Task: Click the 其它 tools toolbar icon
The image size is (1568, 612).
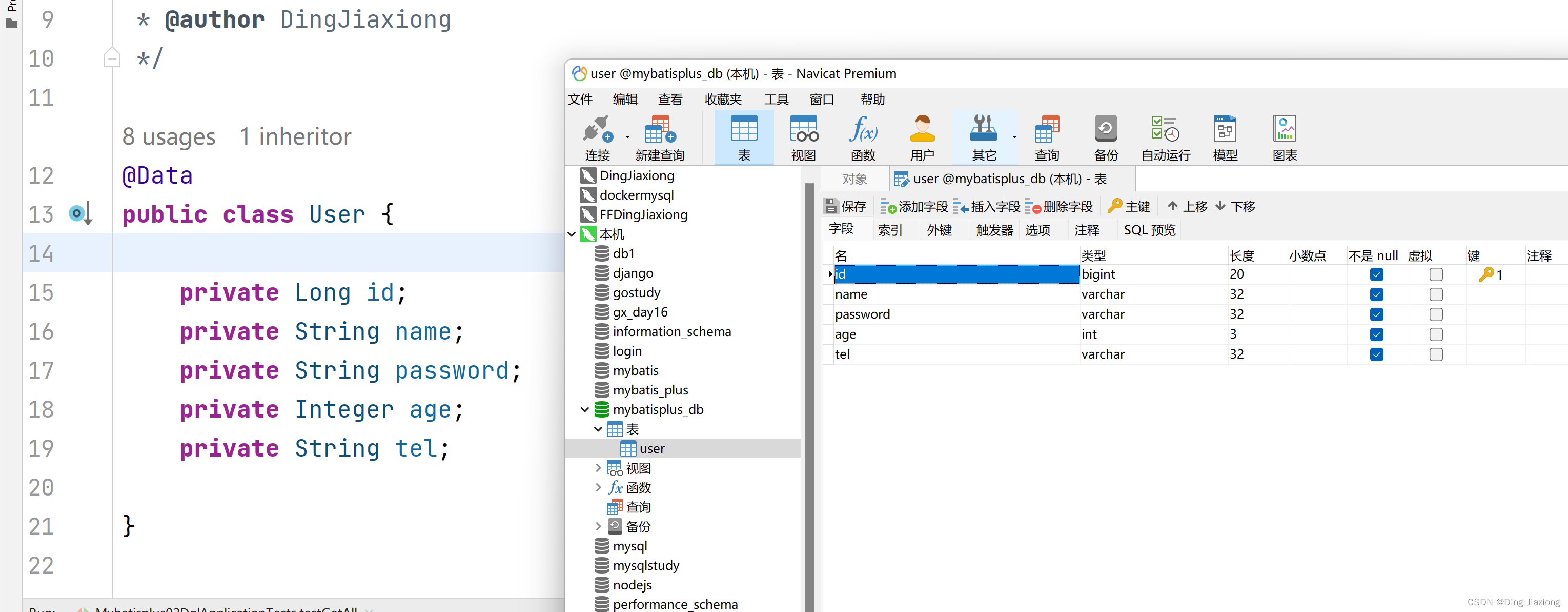Action: point(984,138)
